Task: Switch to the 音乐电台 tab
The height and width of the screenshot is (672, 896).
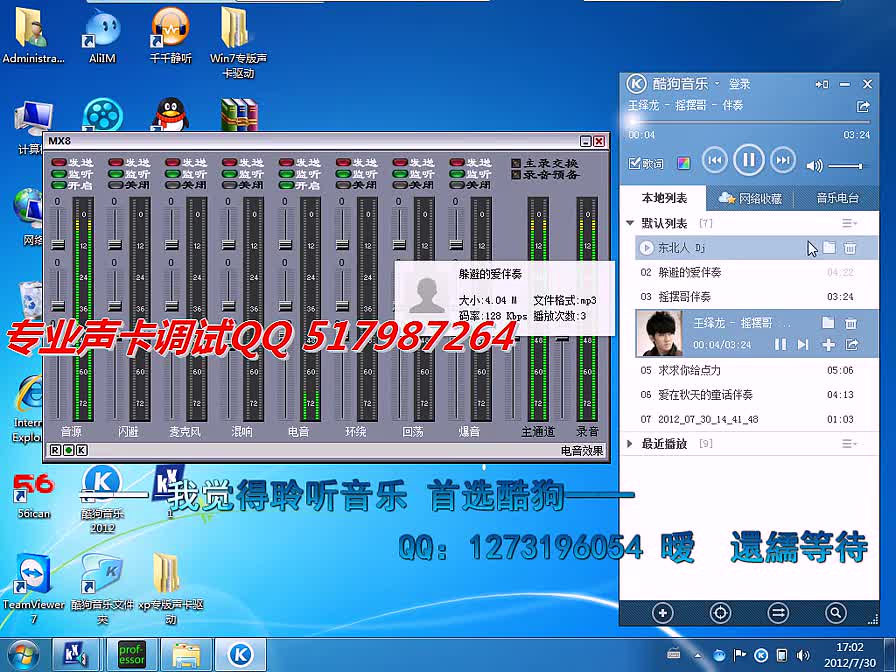Action: pyautogui.click(x=839, y=197)
